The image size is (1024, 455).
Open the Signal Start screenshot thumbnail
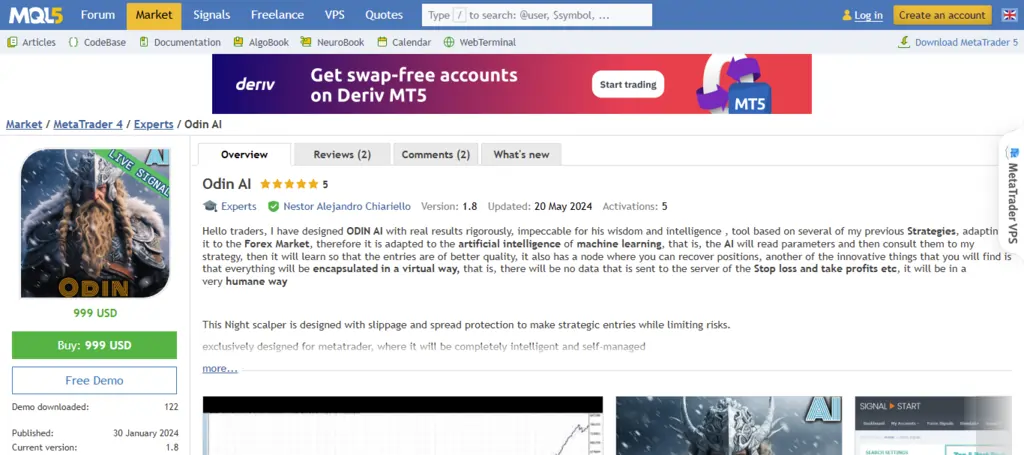(x=933, y=426)
